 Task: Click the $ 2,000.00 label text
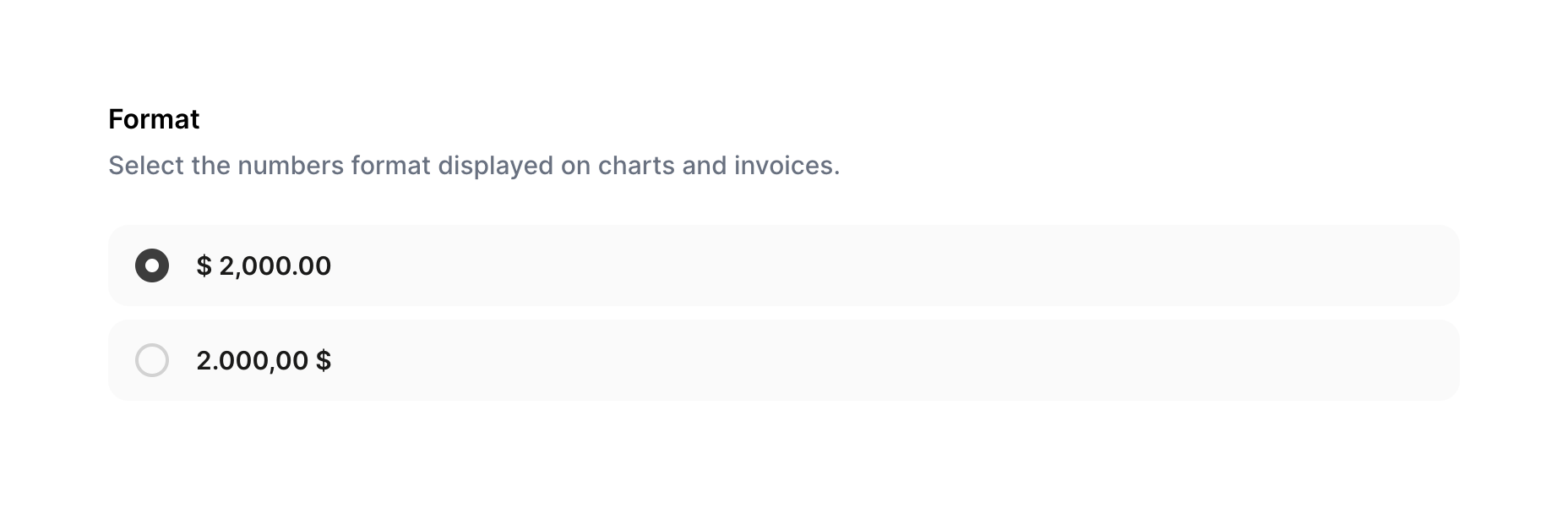[264, 265]
